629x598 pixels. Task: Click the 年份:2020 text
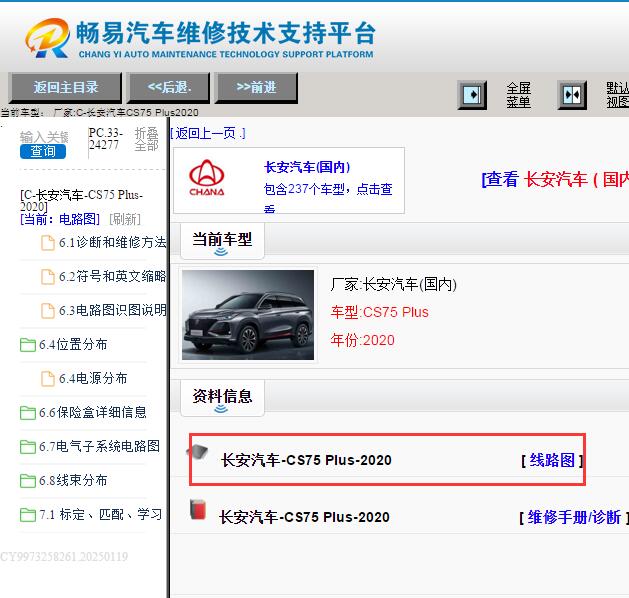pyautogui.click(x=362, y=340)
